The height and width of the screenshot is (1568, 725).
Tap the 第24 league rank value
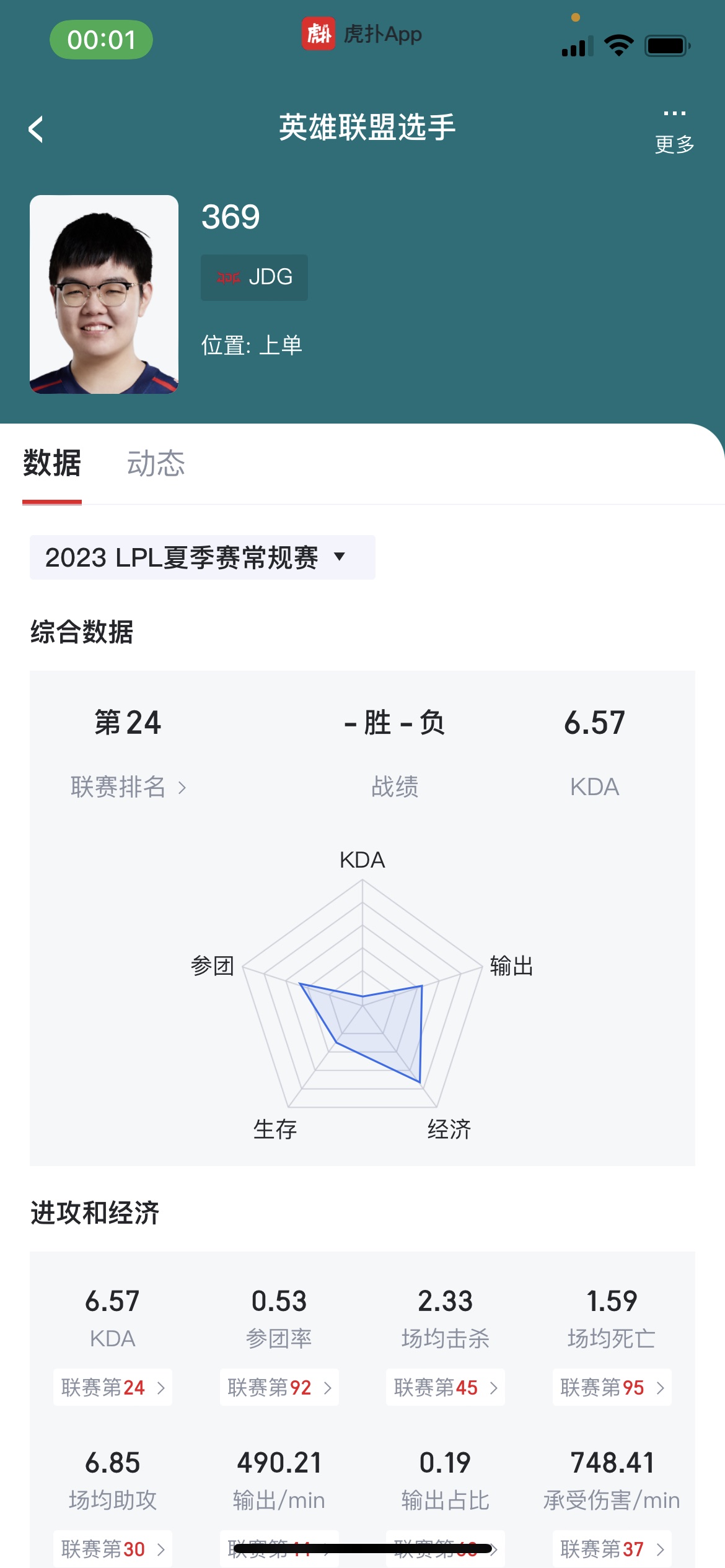(x=128, y=723)
